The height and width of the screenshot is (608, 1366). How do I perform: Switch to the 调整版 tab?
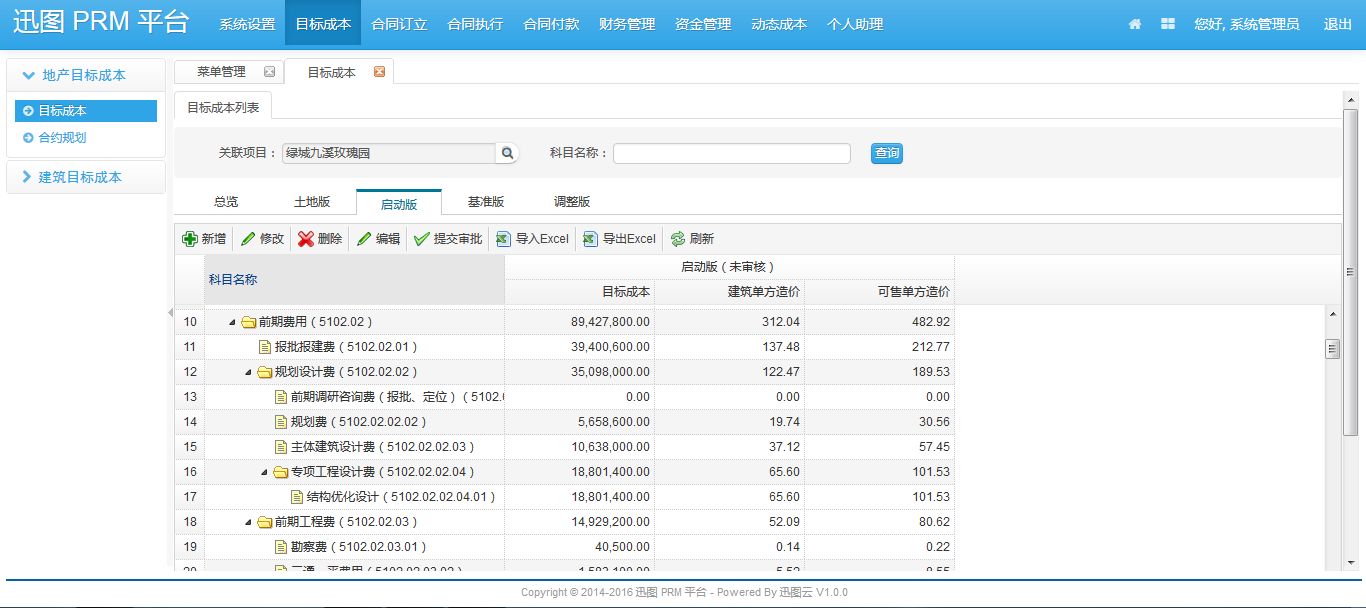tap(572, 202)
